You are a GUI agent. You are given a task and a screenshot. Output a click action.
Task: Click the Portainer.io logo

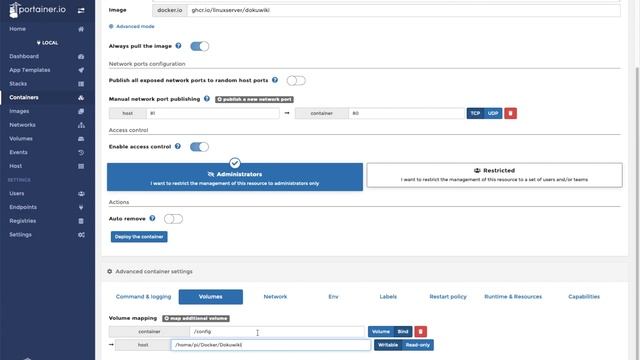point(37,10)
